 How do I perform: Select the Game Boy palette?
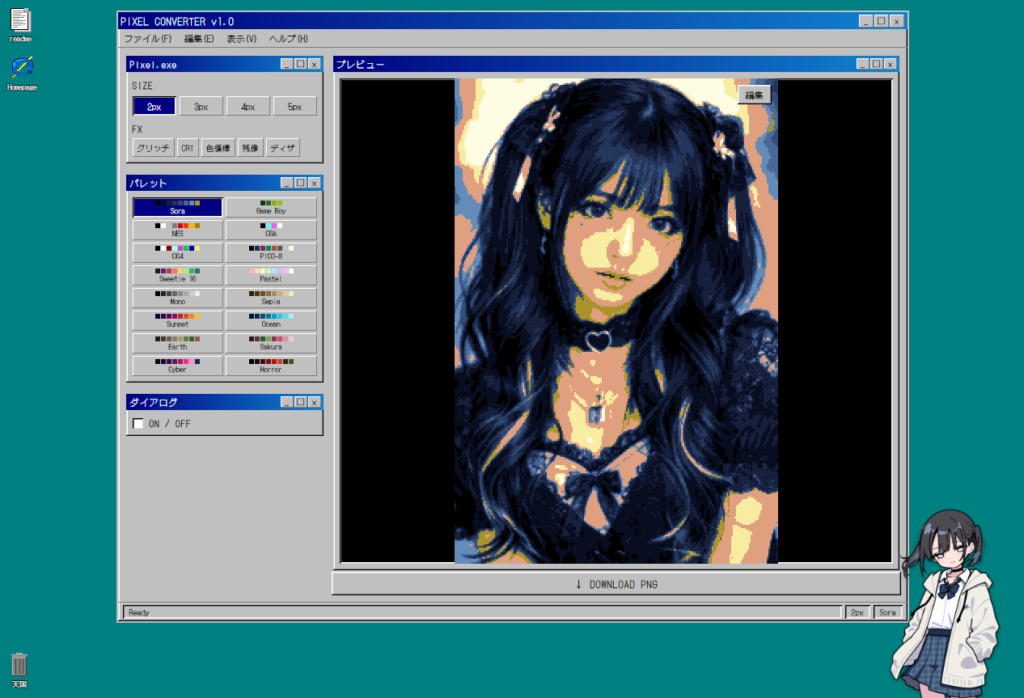[270, 207]
